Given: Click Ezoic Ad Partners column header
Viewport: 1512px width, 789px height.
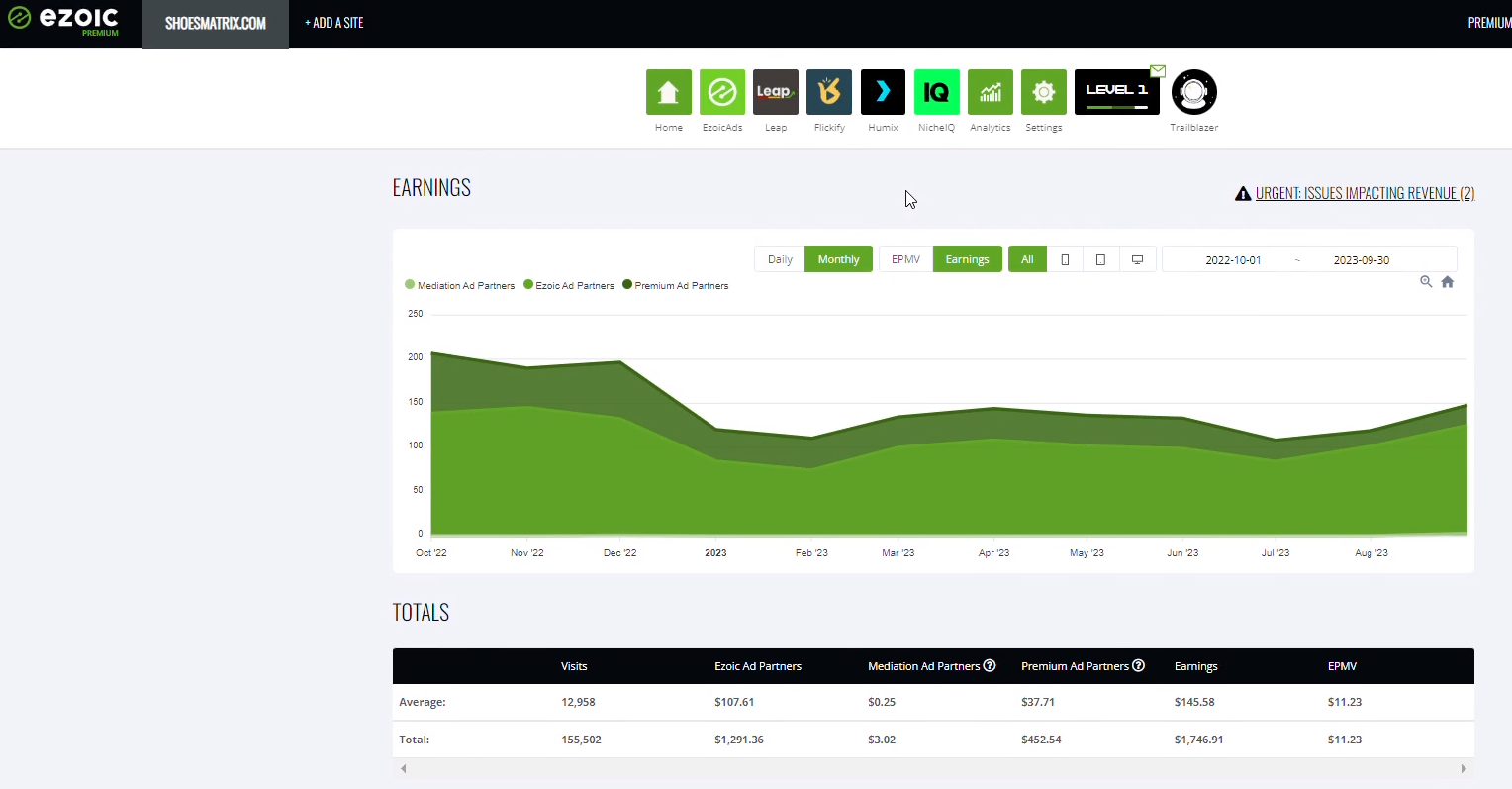Looking at the screenshot, I should click(758, 666).
